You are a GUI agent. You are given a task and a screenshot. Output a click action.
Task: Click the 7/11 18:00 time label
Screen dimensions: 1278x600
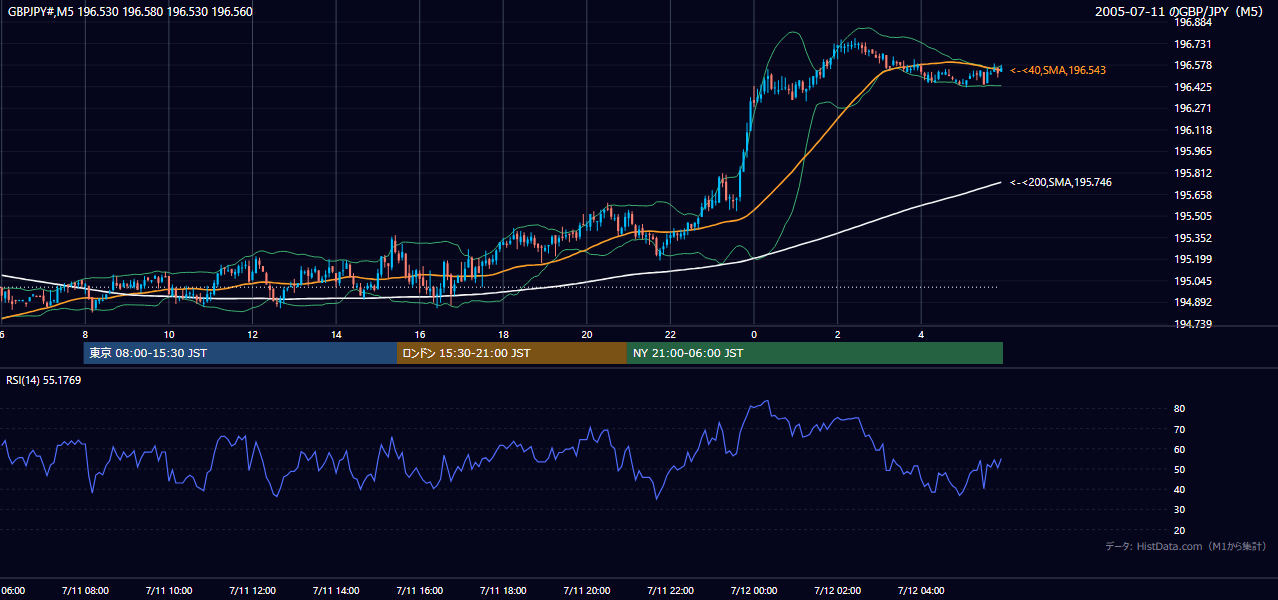(x=503, y=590)
